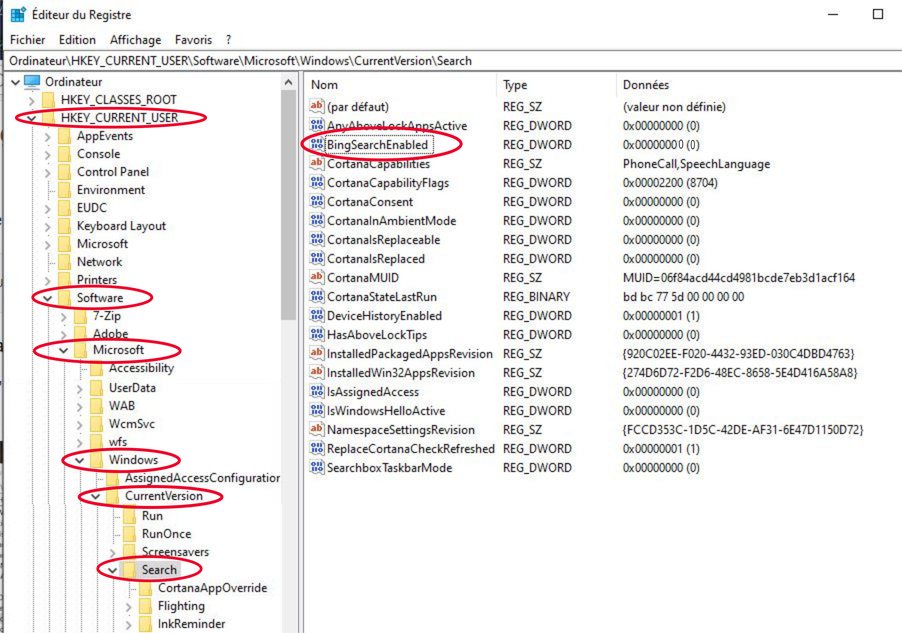Click the Control Panel folder icon
Screen dimensions: 902x633
[63, 172]
